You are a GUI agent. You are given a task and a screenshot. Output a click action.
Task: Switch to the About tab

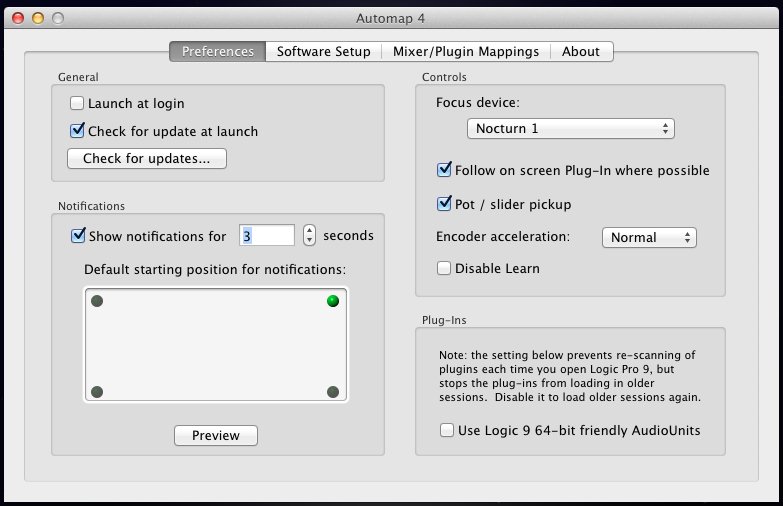[x=581, y=51]
